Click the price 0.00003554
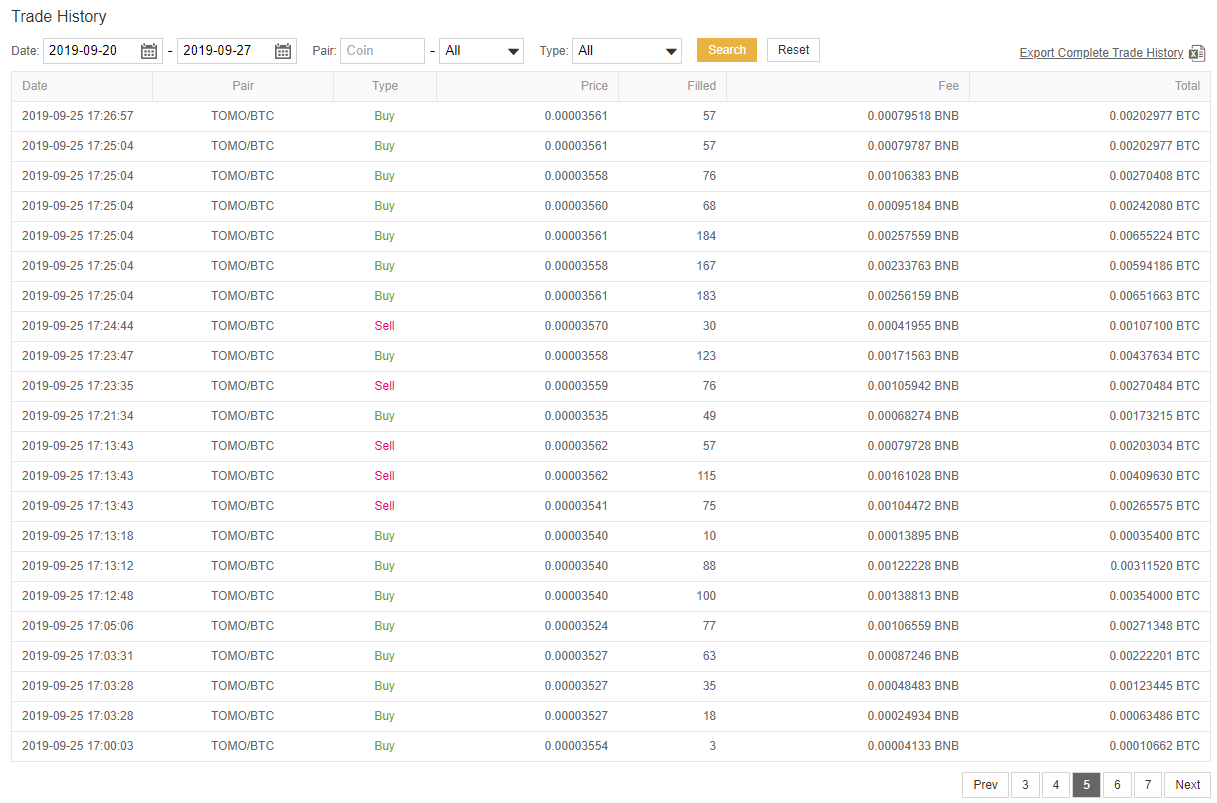 tap(576, 746)
